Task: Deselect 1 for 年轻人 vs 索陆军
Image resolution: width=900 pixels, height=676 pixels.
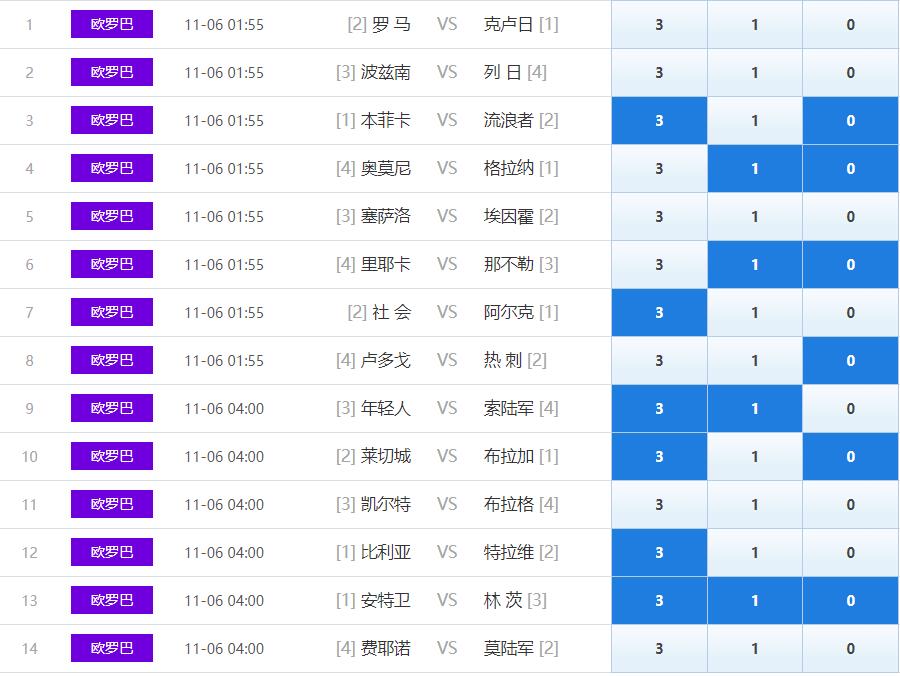Action: click(755, 409)
